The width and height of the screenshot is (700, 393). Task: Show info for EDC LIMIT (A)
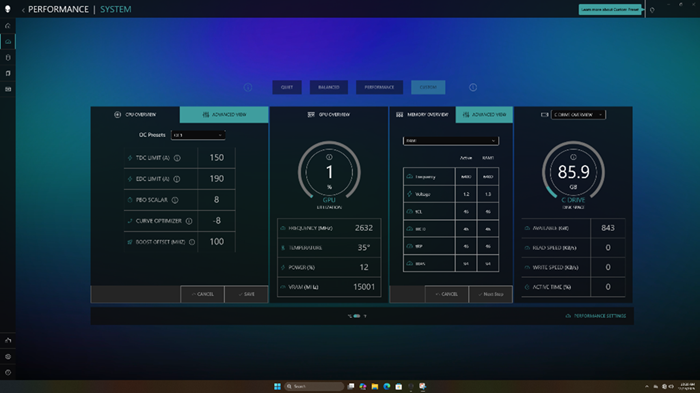[177, 179]
